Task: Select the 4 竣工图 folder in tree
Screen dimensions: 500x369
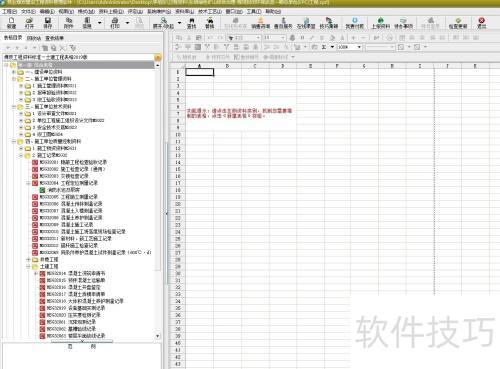Action: [47, 134]
